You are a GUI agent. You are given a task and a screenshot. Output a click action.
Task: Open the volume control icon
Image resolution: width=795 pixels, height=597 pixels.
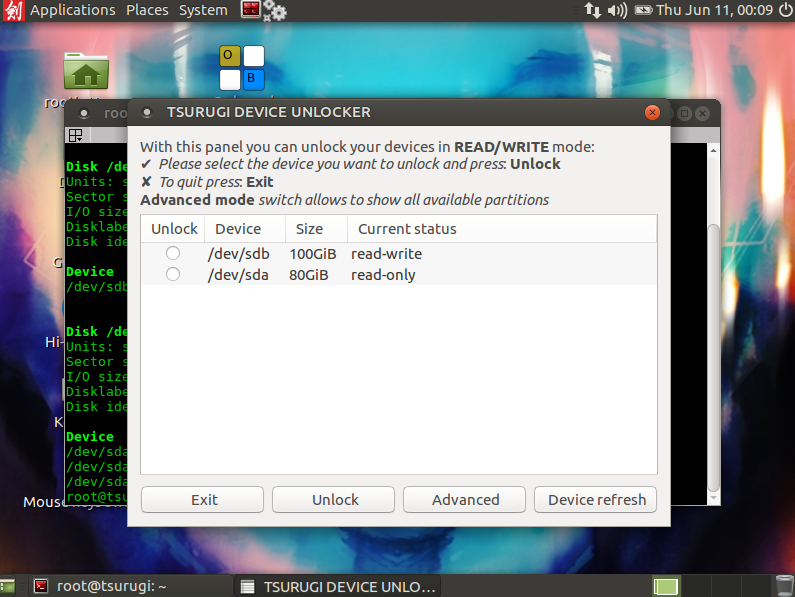tap(617, 10)
